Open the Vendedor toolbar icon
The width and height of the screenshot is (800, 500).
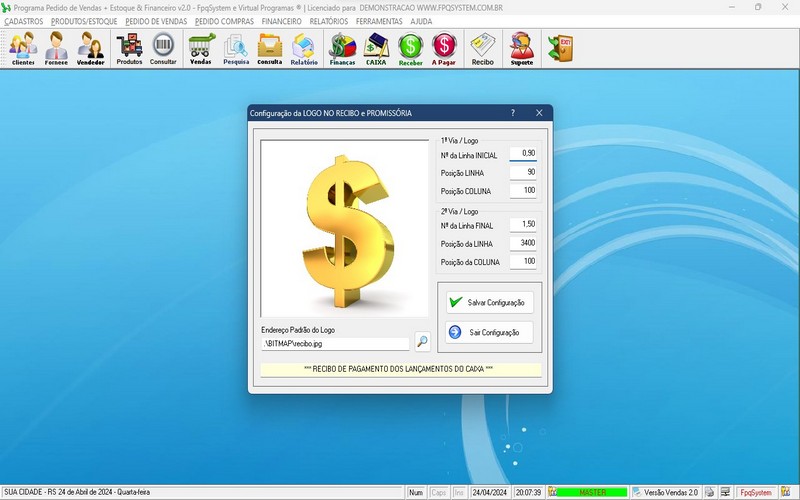click(x=91, y=48)
